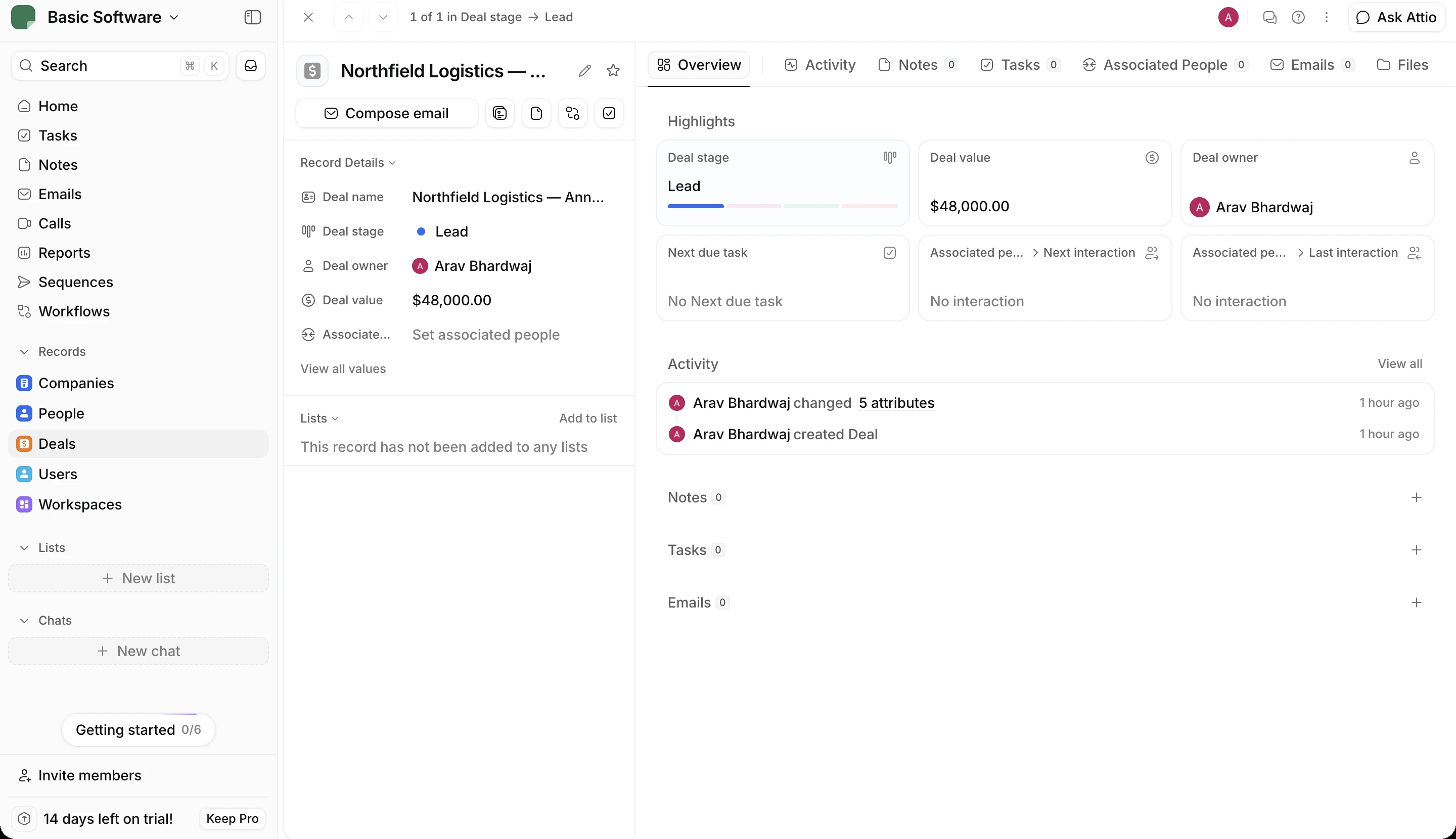Favorite the deal with the star icon
The height and width of the screenshot is (839, 1456).
(613, 70)
